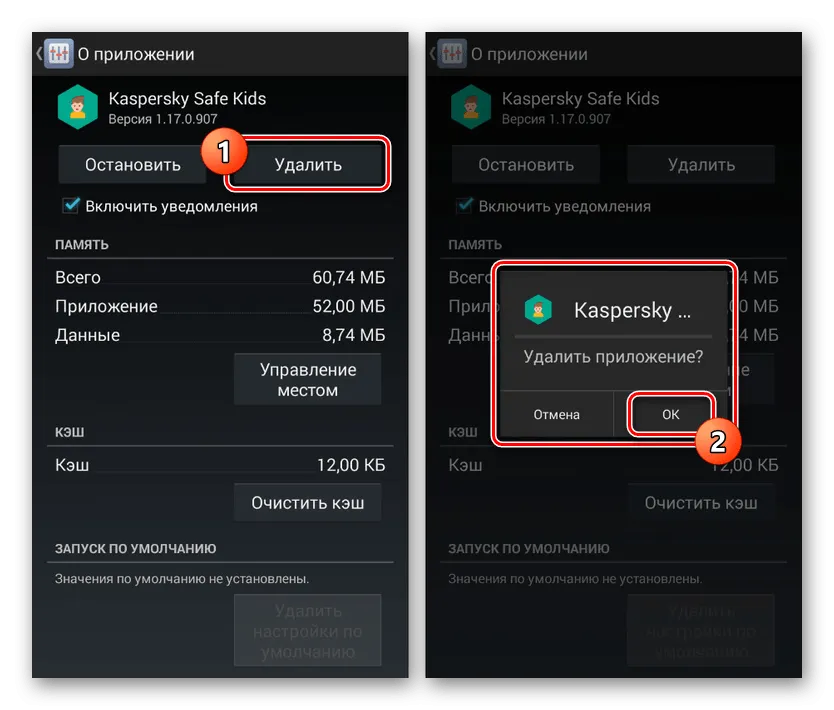Image resolution: width=834 pixels, height=710 pixels.
Task: Tap Kaspersky Safe Kids app icon, left screen
Action: [78, 107]
